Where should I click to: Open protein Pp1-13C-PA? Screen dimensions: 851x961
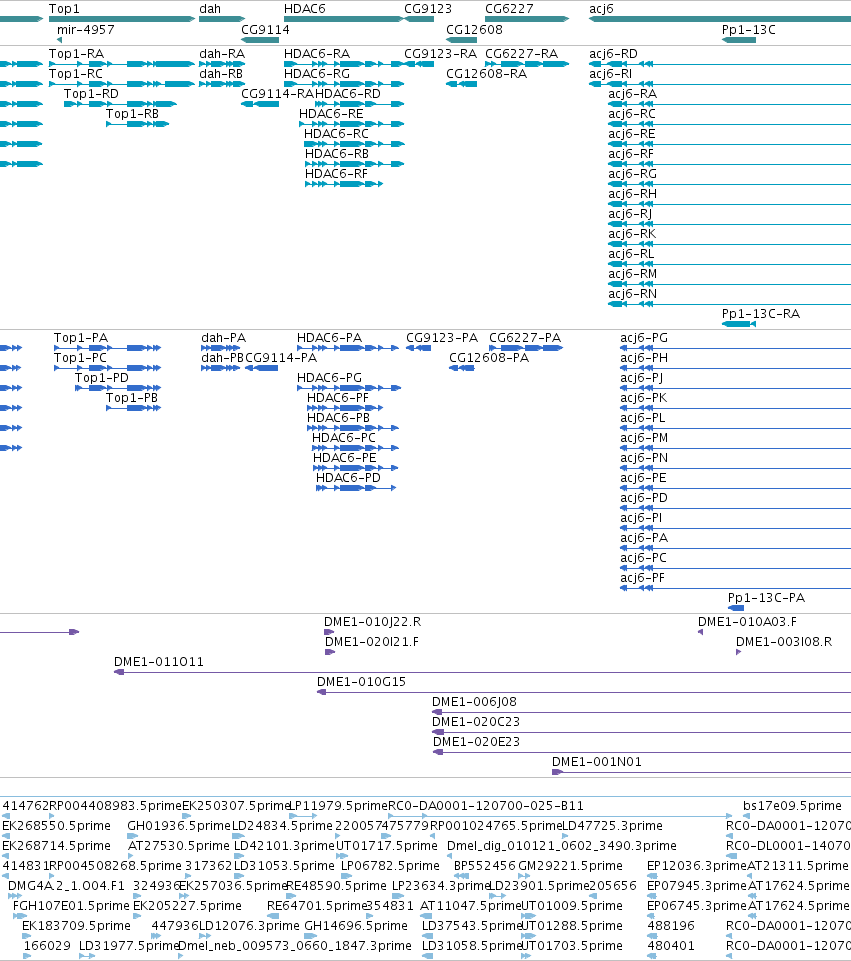[766, 598]
